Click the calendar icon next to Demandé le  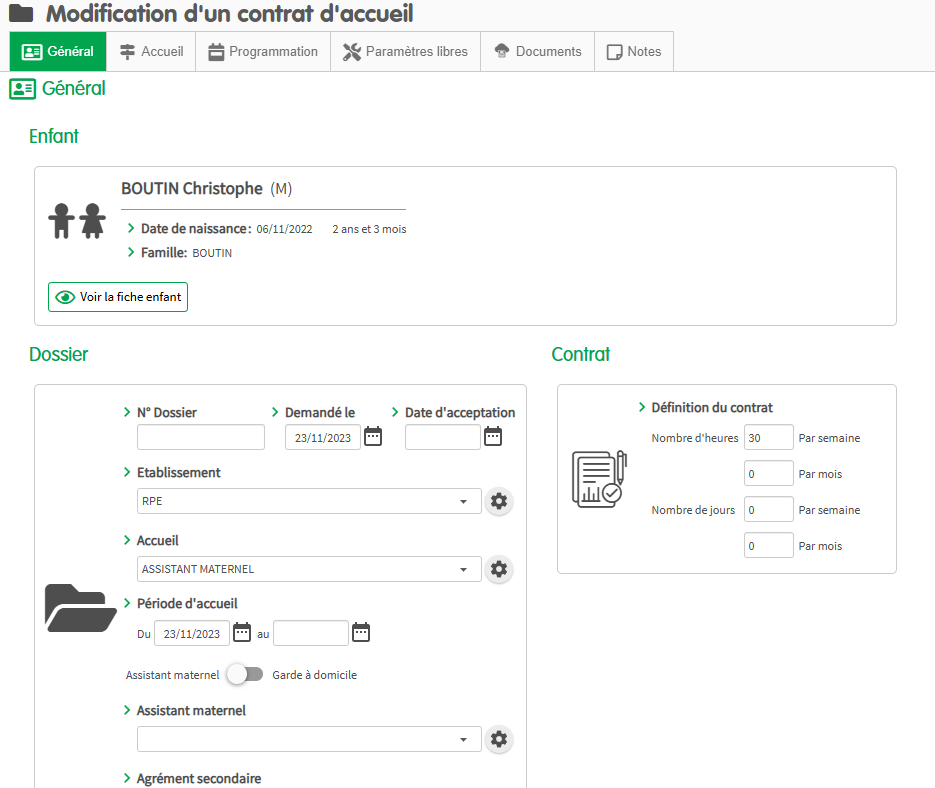373,436
